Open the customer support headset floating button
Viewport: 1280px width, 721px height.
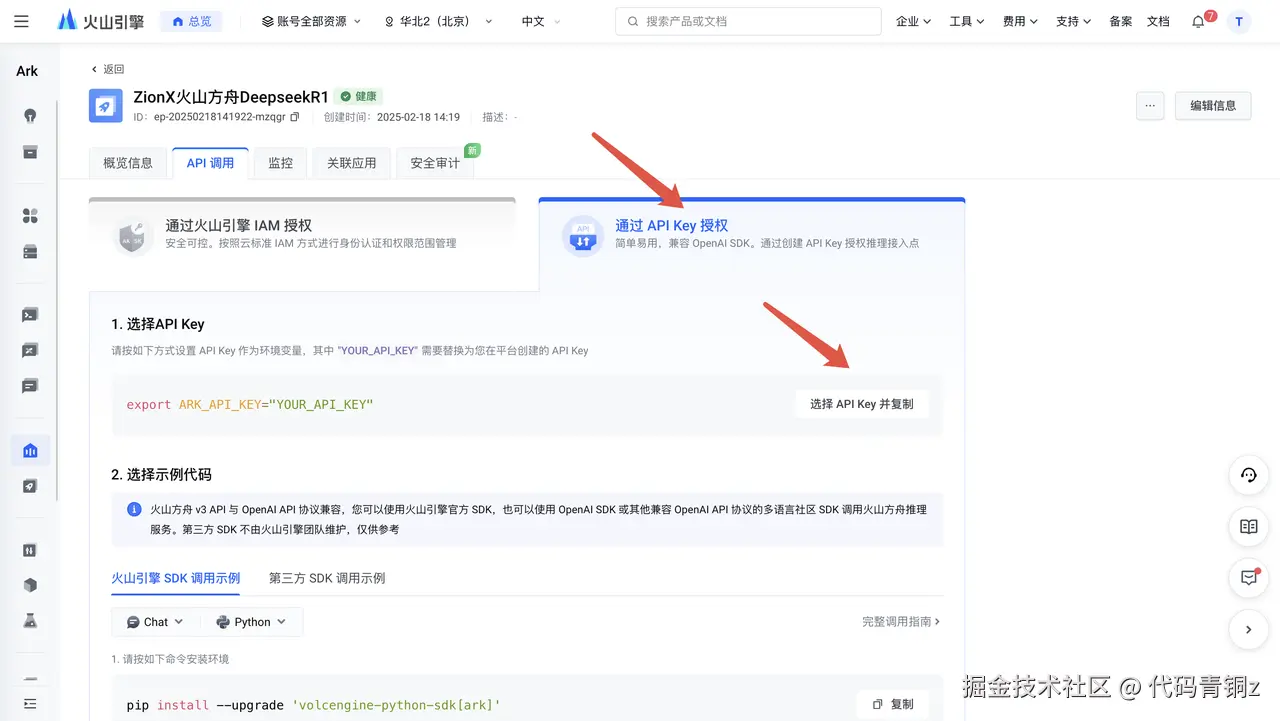coord(1248,475)
